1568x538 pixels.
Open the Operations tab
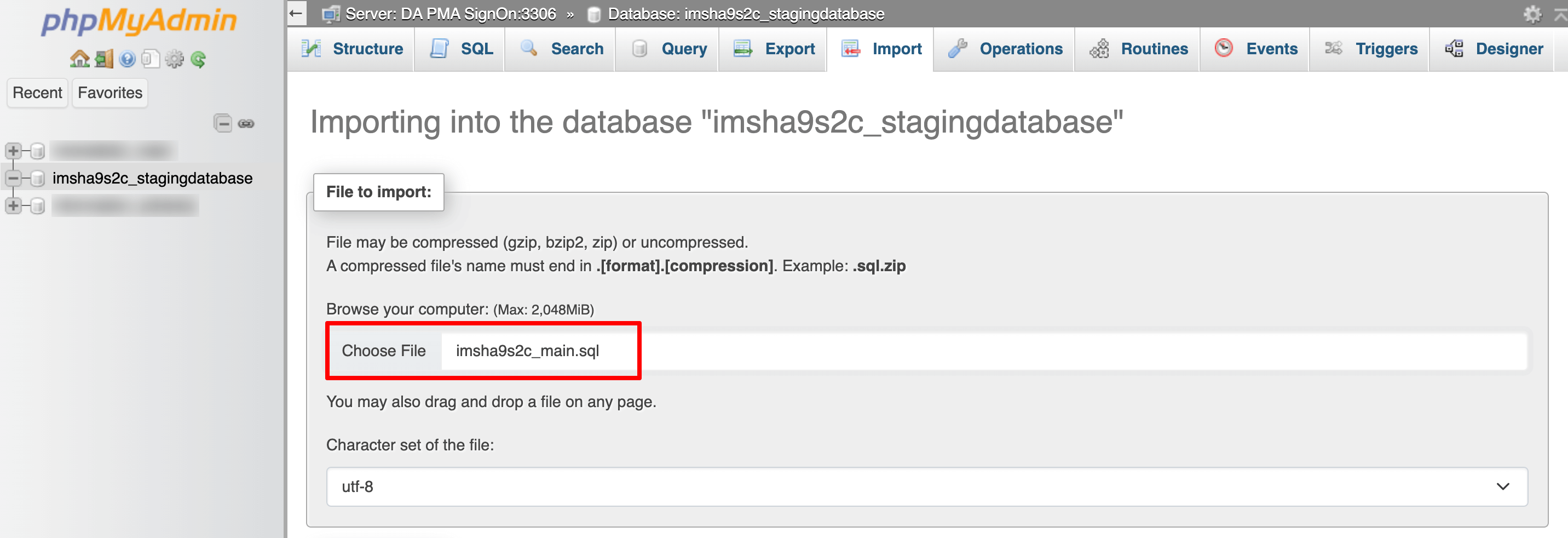tap(1006, 49)
